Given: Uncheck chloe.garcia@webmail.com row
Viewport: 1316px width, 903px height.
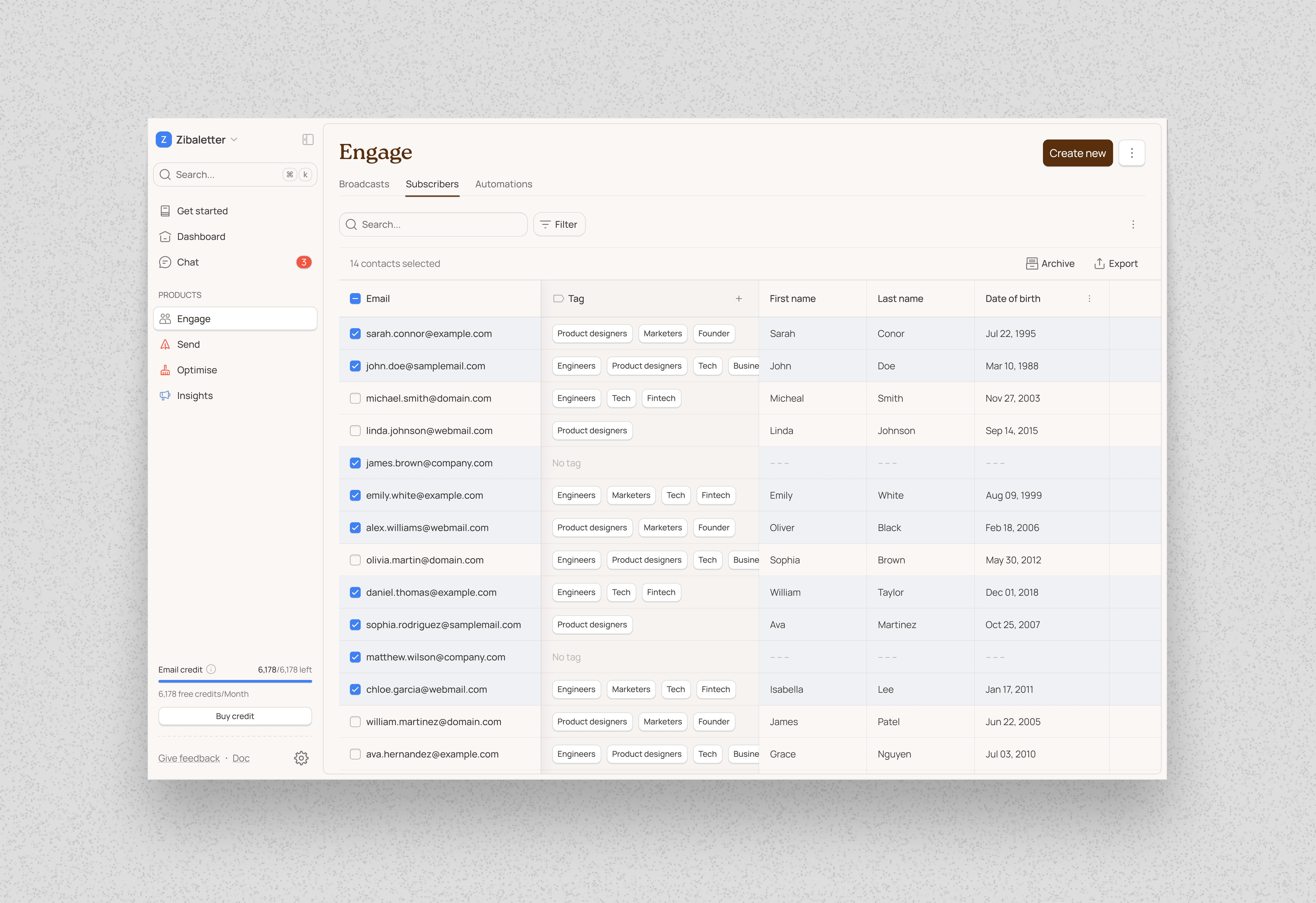Looking at the screenshot, I should 355,690.
